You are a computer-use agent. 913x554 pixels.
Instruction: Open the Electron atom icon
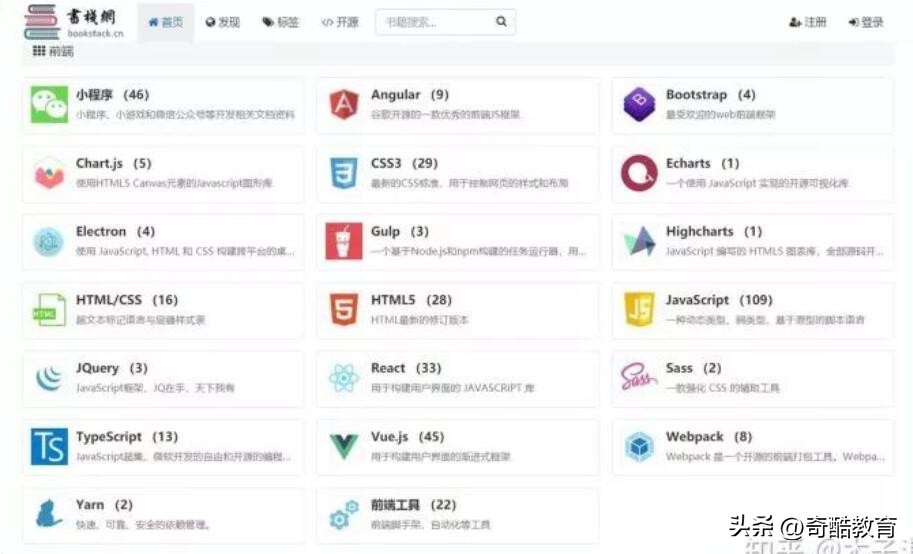tap(48, 242)
